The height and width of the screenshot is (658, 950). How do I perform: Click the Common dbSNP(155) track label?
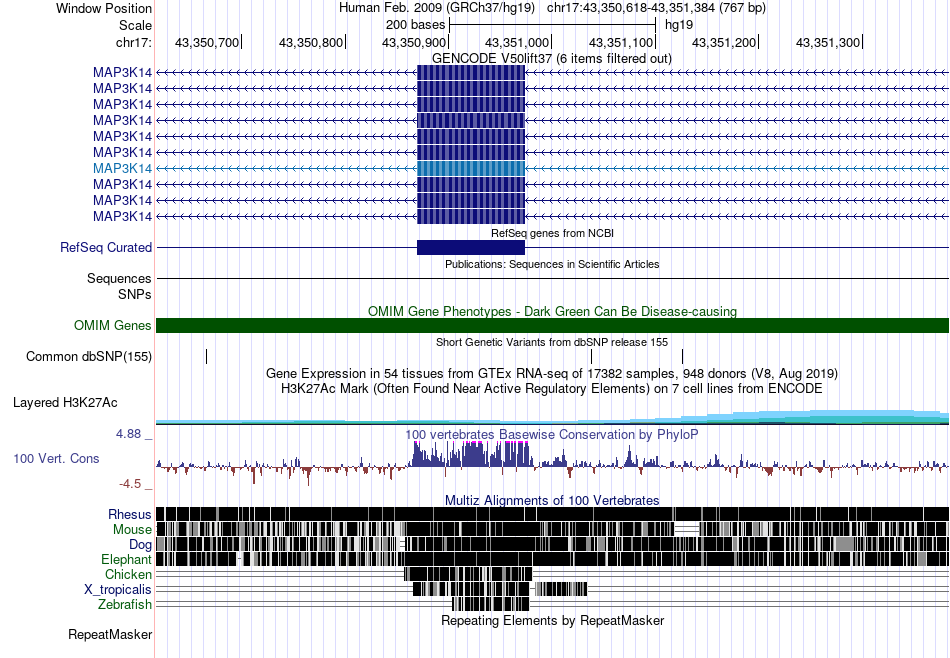click(x=89, y=356)
